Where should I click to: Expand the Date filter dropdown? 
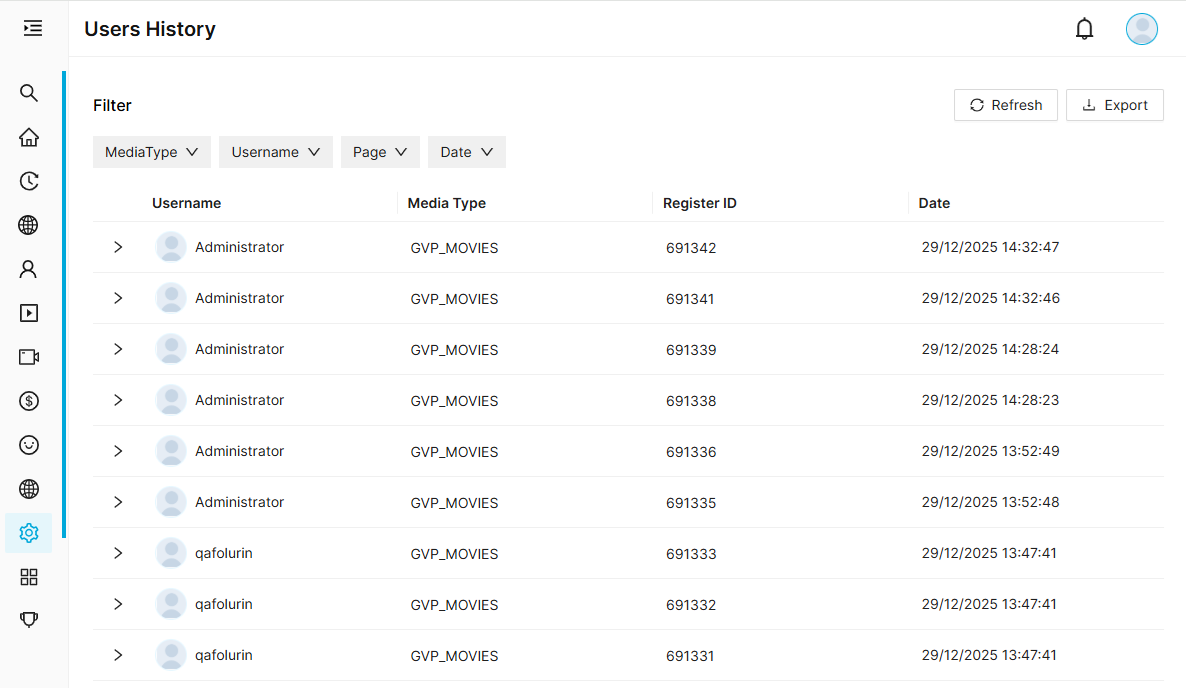coord(466,152)
